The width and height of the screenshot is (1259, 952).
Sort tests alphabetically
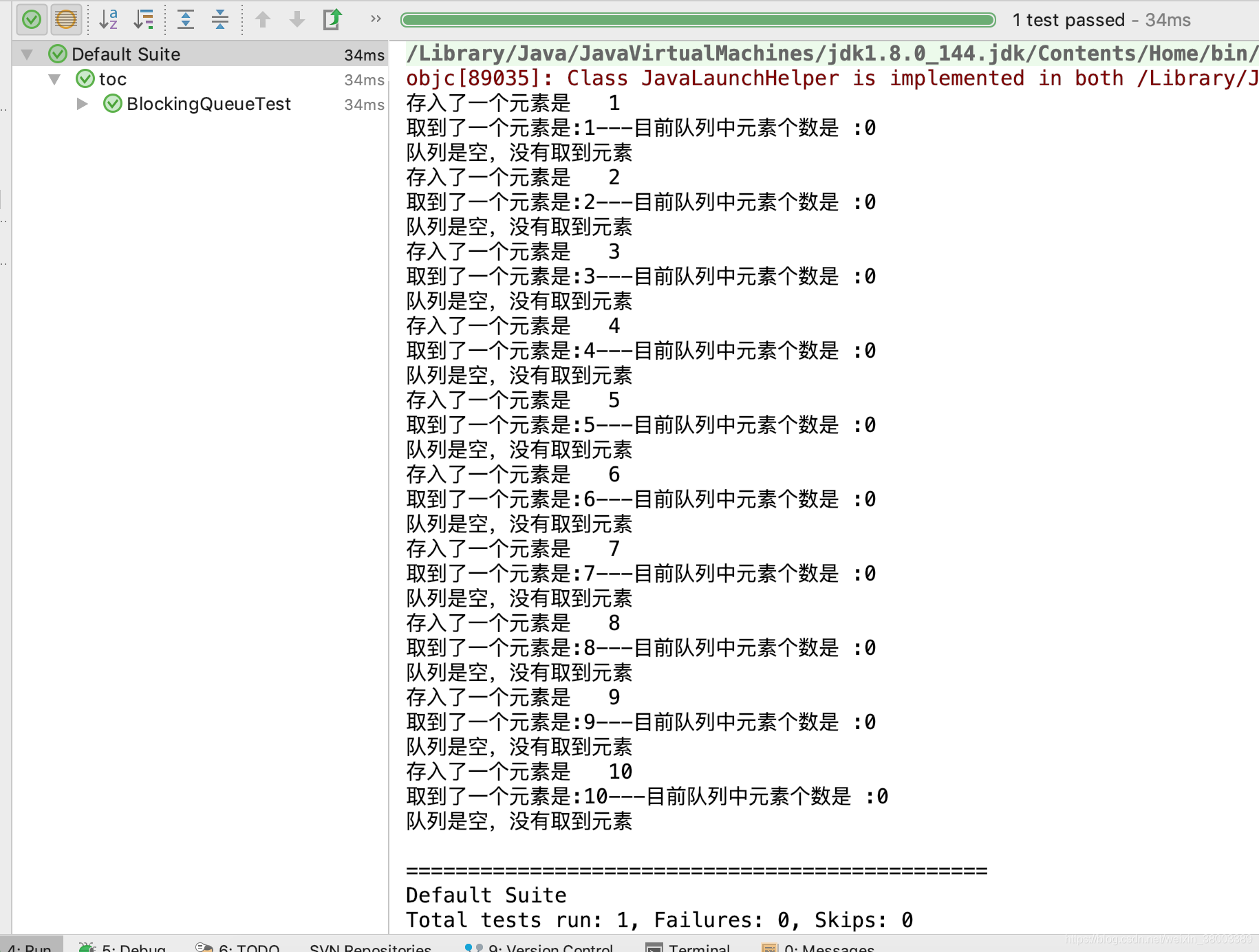tap(109, 19)
